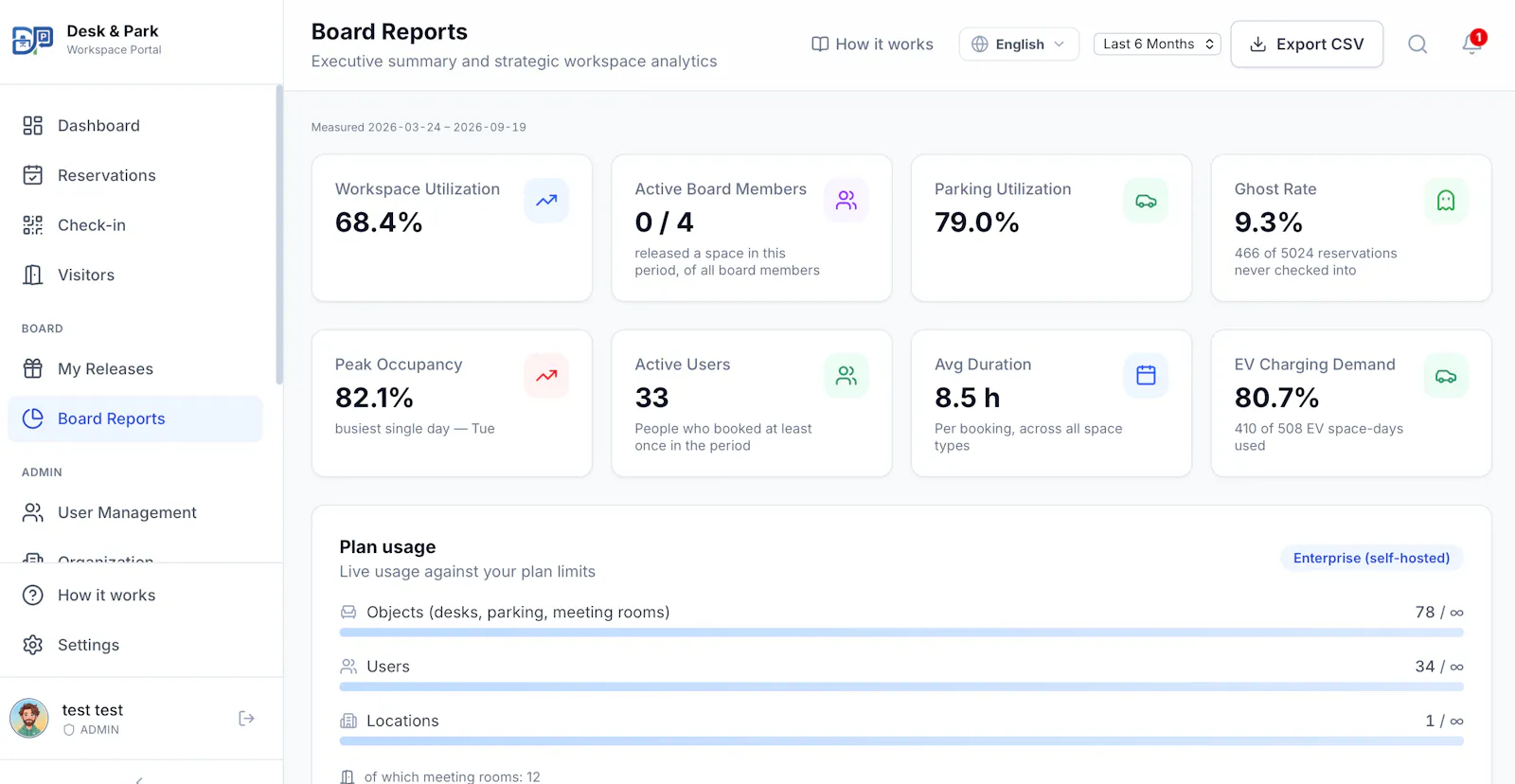Image resolution: width=1515 pixels, height=784 pixels.
Task: Open the Last 6 Months period selector
Action: coord(1157,45)
